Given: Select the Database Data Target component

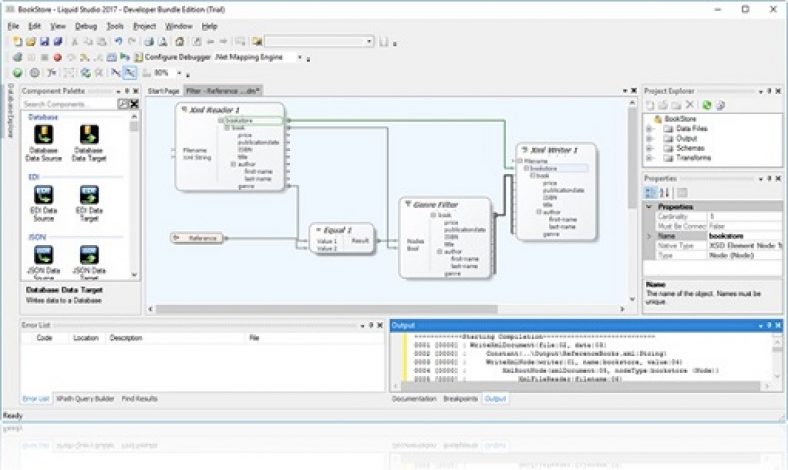Looking at the screenshot, I should 88,136.
